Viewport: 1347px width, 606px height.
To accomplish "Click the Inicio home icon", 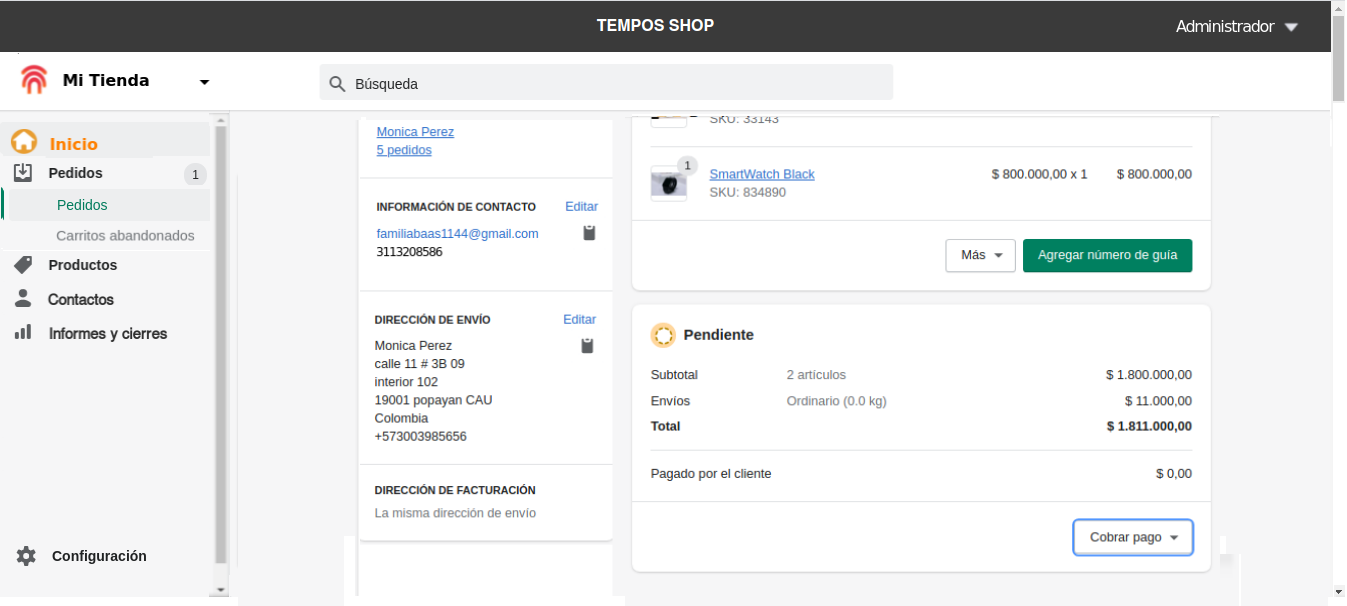I will (24, 143).
